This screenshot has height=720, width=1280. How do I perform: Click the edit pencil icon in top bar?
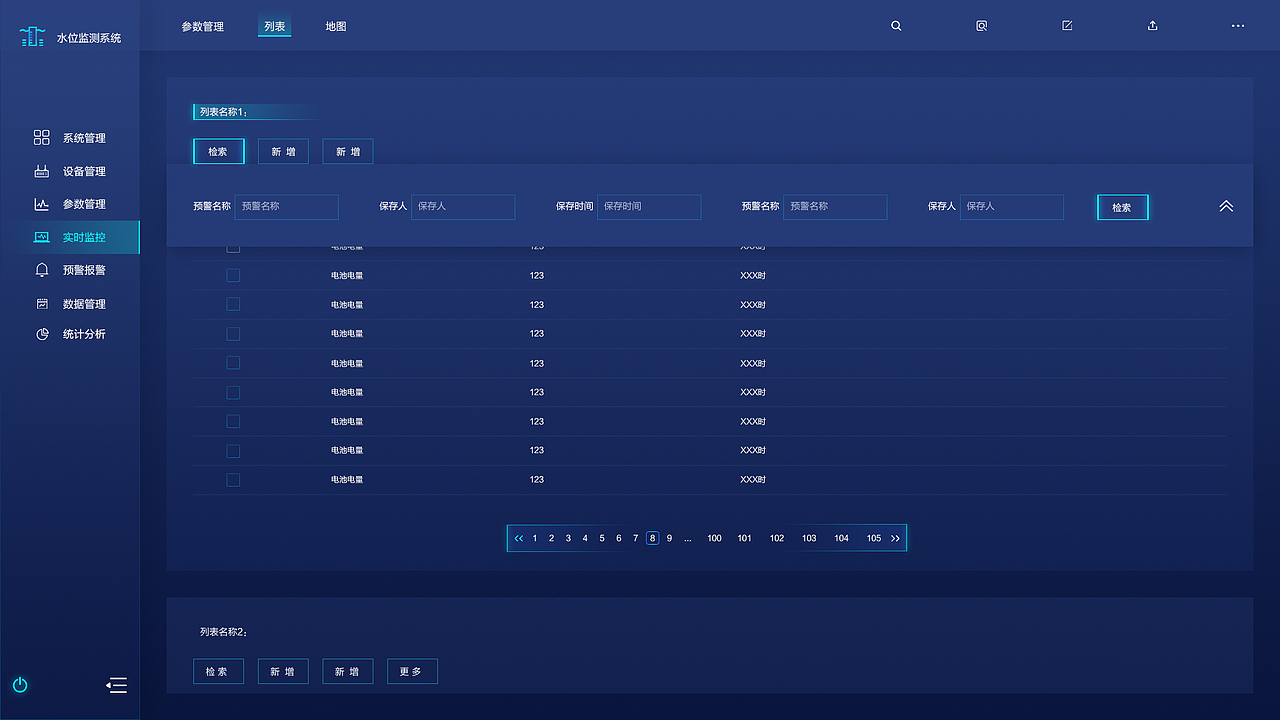click(1067, 26)
